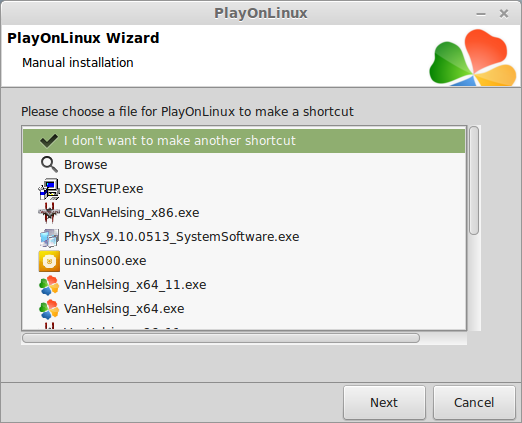The image size is (522, 423).
Task: Click the yellow unins000.exe icon
Action: pyautogui.click(x=49, y=261)
